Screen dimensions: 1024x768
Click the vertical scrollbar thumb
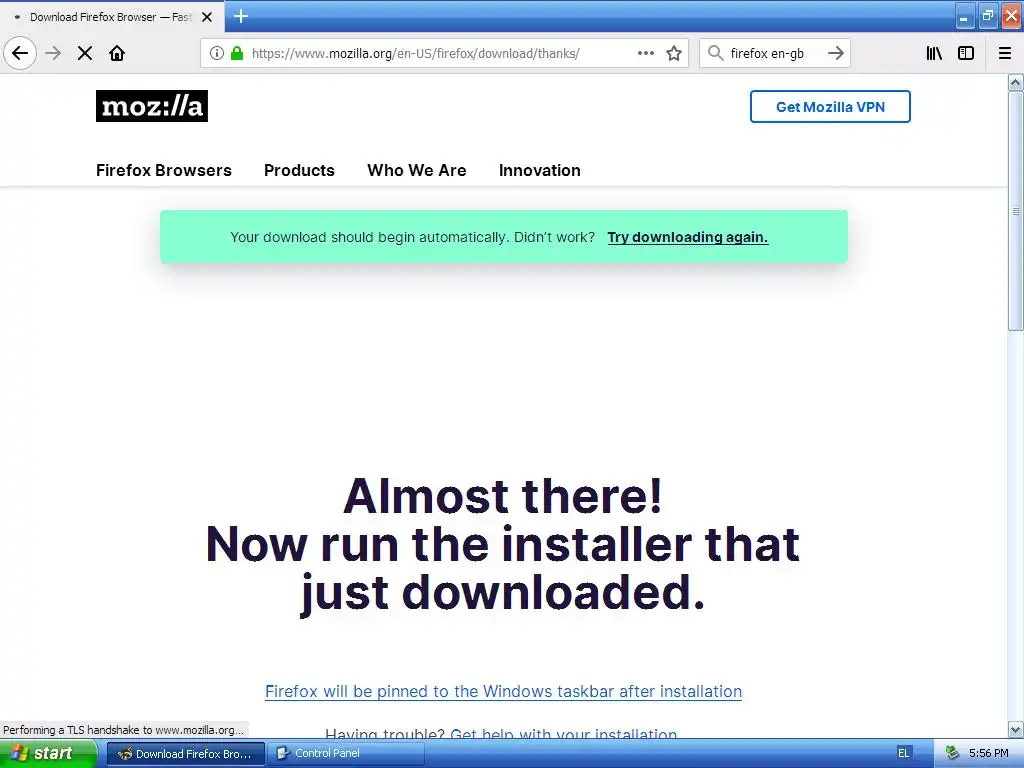click(x=1016, y=211)
